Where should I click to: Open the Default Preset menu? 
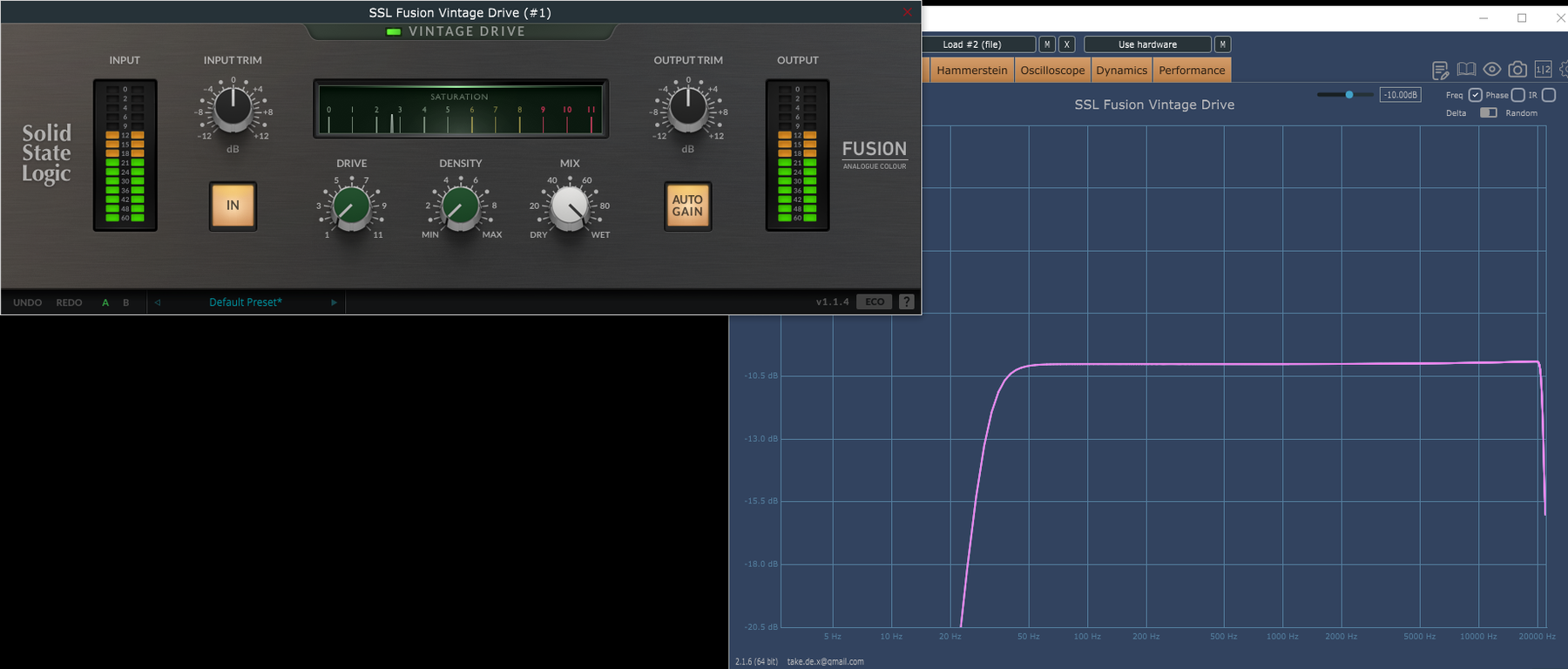coord(246,302)
